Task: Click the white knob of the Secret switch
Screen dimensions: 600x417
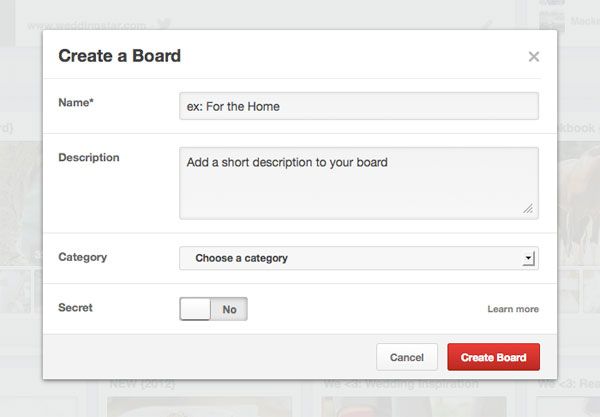Action: [x=195, y=309]
